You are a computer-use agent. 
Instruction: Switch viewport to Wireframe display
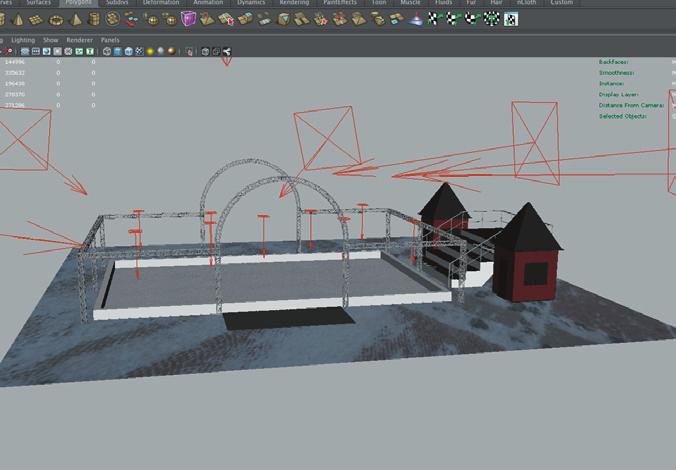point(107,52)
